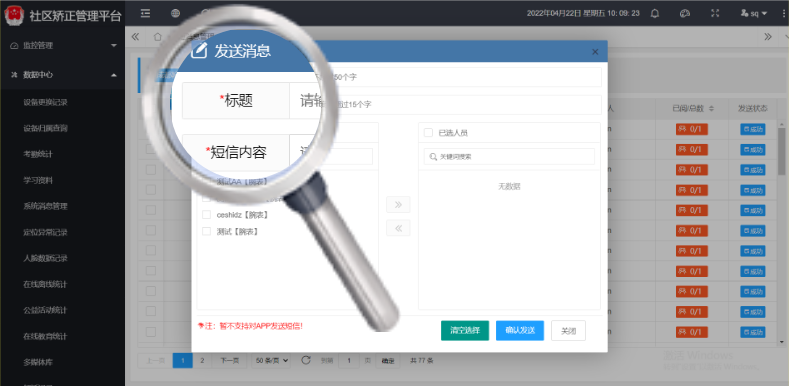Click the red 暂不支持对APP发送短信 note
The image size is (789, 386).
point(251,326)
